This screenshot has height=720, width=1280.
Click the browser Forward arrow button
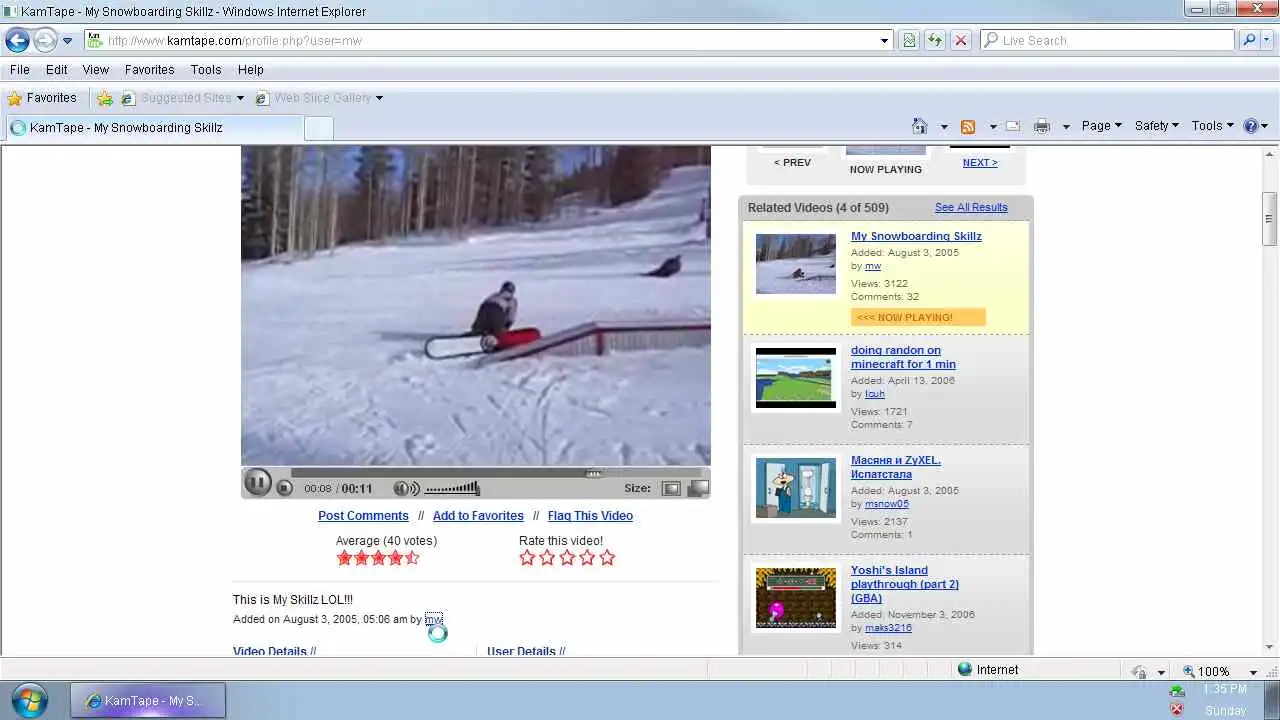coord(45,41)
